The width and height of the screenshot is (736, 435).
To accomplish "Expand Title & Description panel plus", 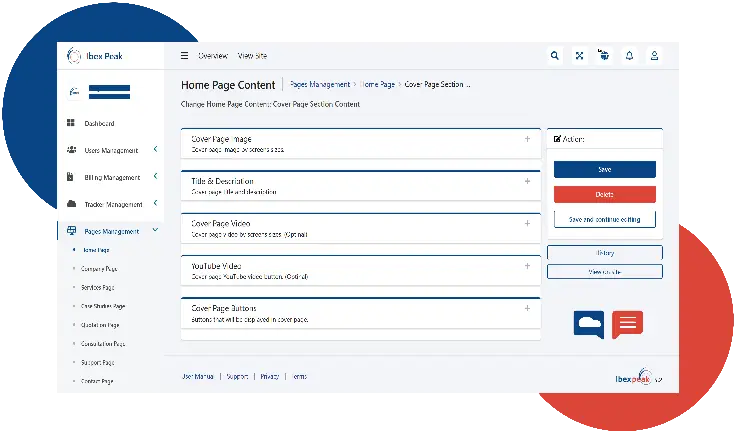I will pos(527,181).
